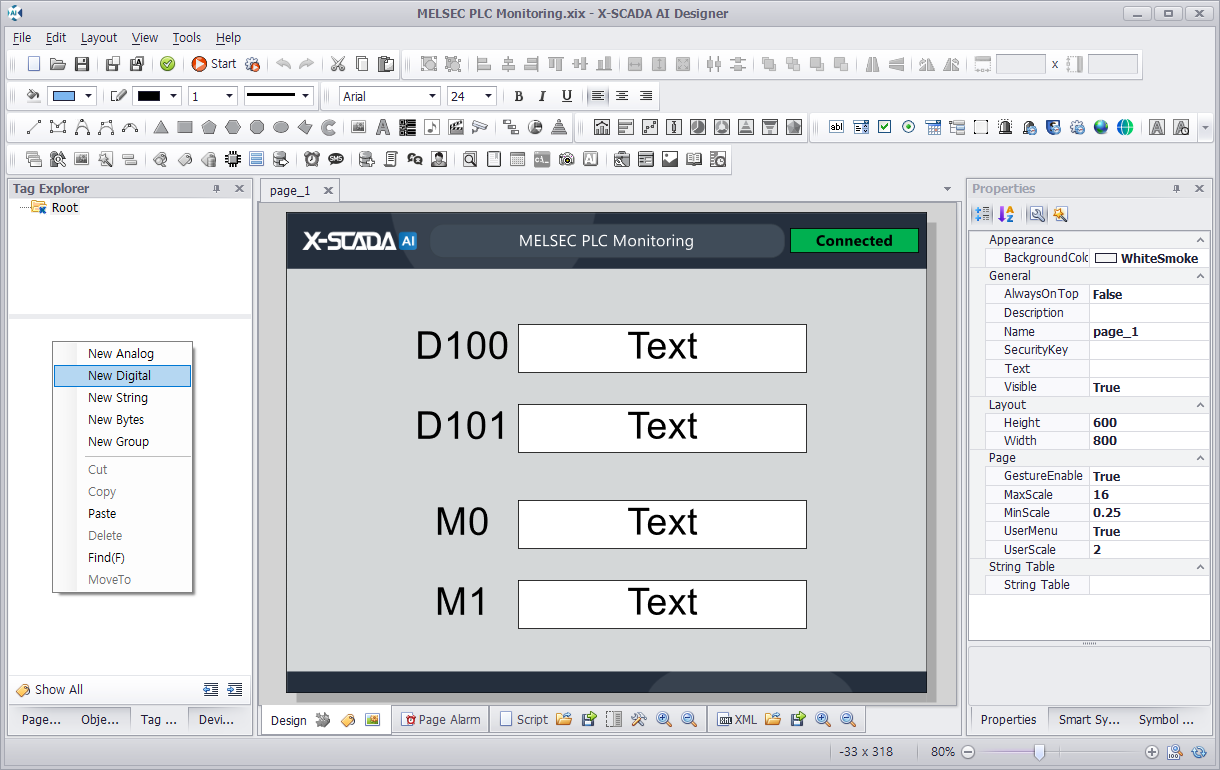This screenshot has width=1220, height=770.
Task: Show properties in categorized view
Action: click(x=982, y=214)
